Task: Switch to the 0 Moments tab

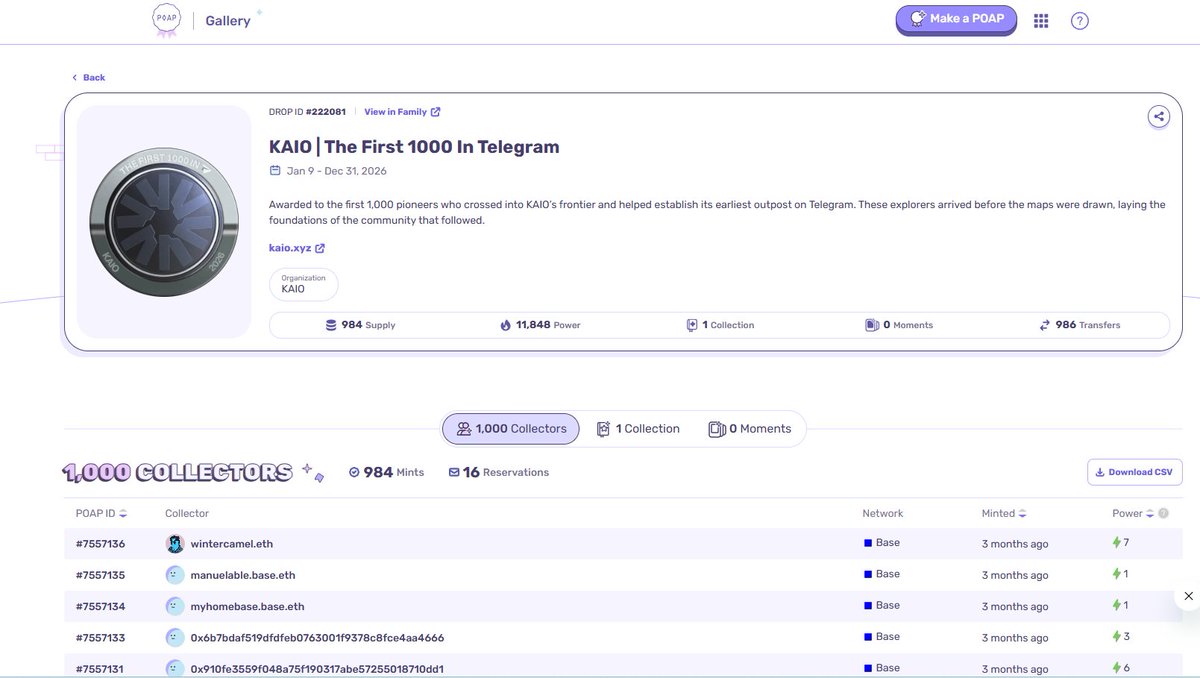Action: tap(750, 429)
